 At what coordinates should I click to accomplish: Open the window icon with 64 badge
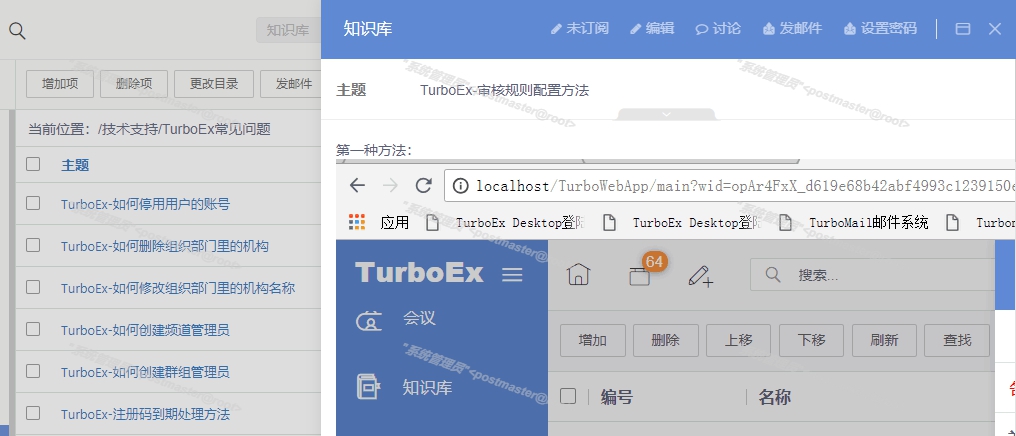(x=640, y=276)
